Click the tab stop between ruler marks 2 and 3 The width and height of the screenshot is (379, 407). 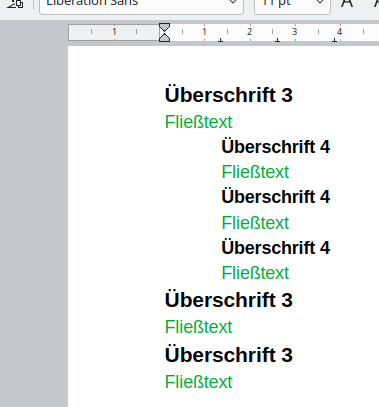point(277,40)
